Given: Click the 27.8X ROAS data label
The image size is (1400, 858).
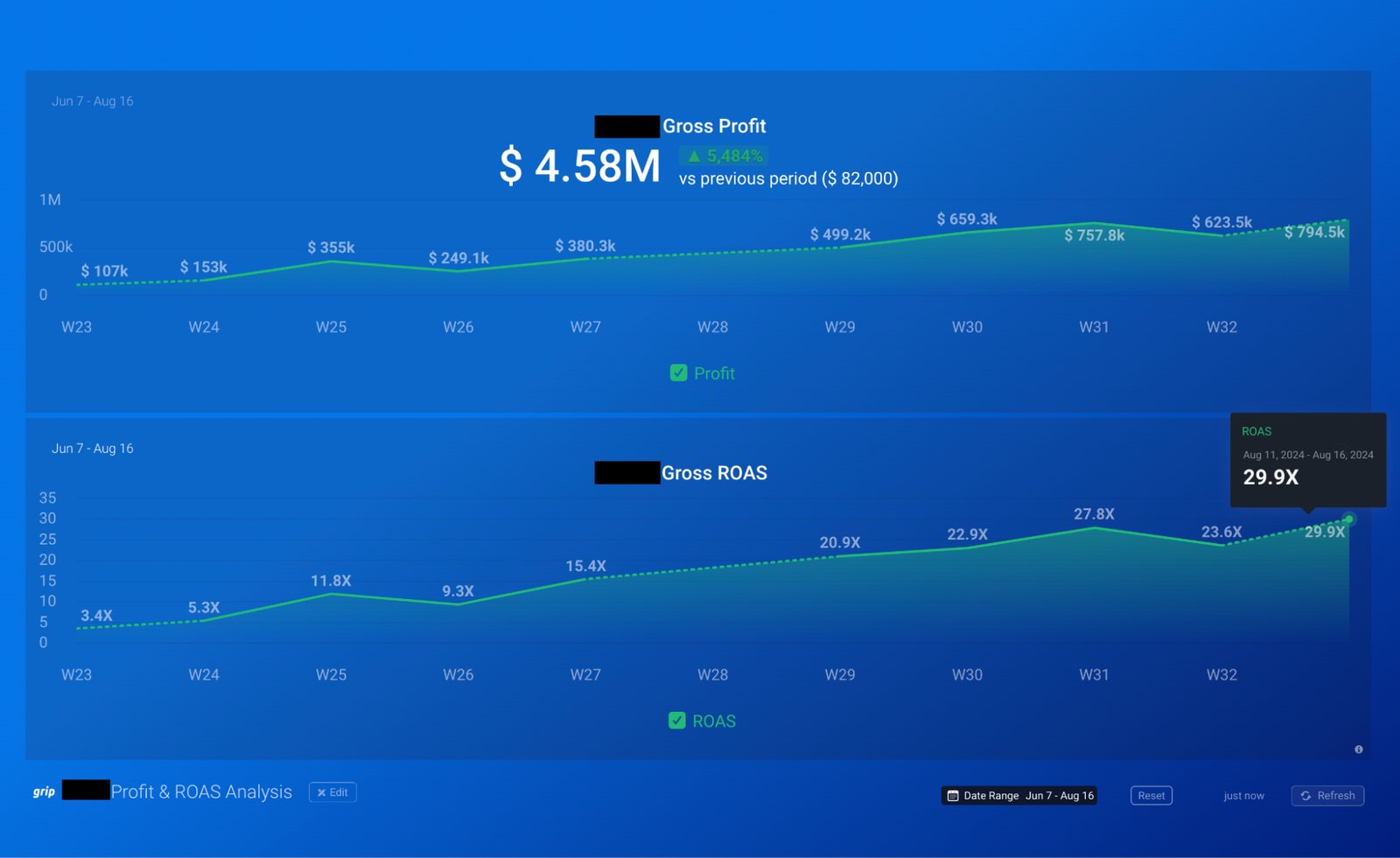Looking at the screenshot, I should point(1094,513).
